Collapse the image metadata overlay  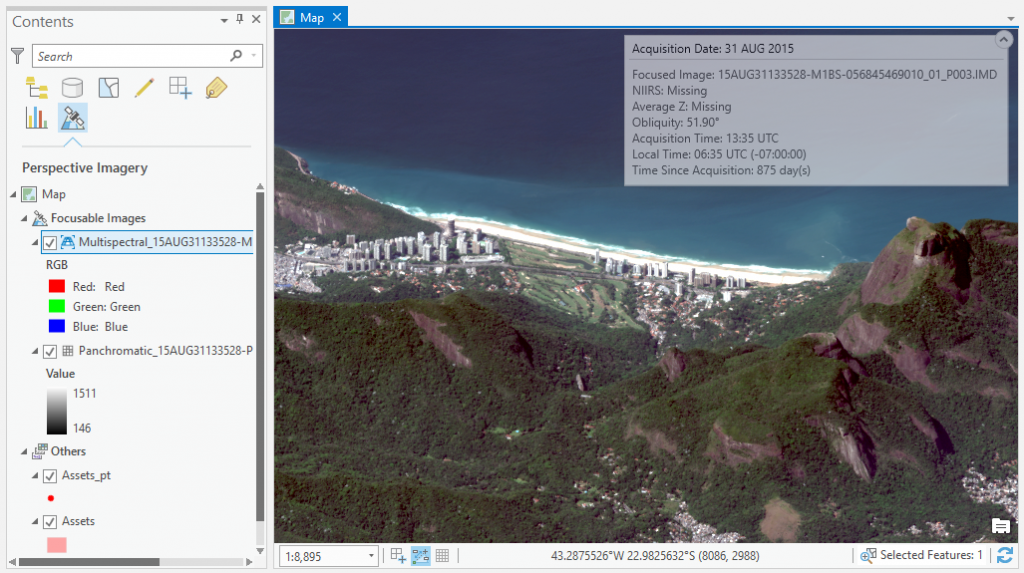coord(1004,40)
